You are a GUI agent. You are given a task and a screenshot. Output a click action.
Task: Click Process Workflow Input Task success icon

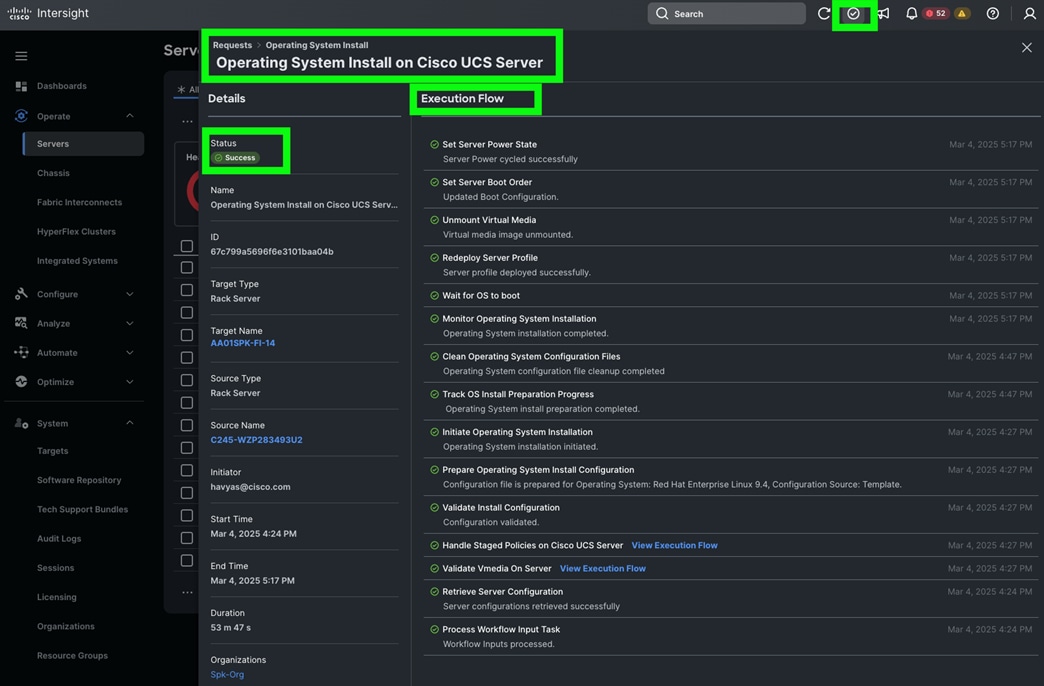coord(434,629)
